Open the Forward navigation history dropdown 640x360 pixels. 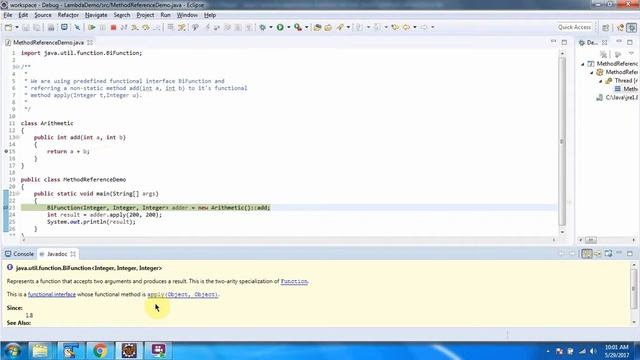coord(433,27)
